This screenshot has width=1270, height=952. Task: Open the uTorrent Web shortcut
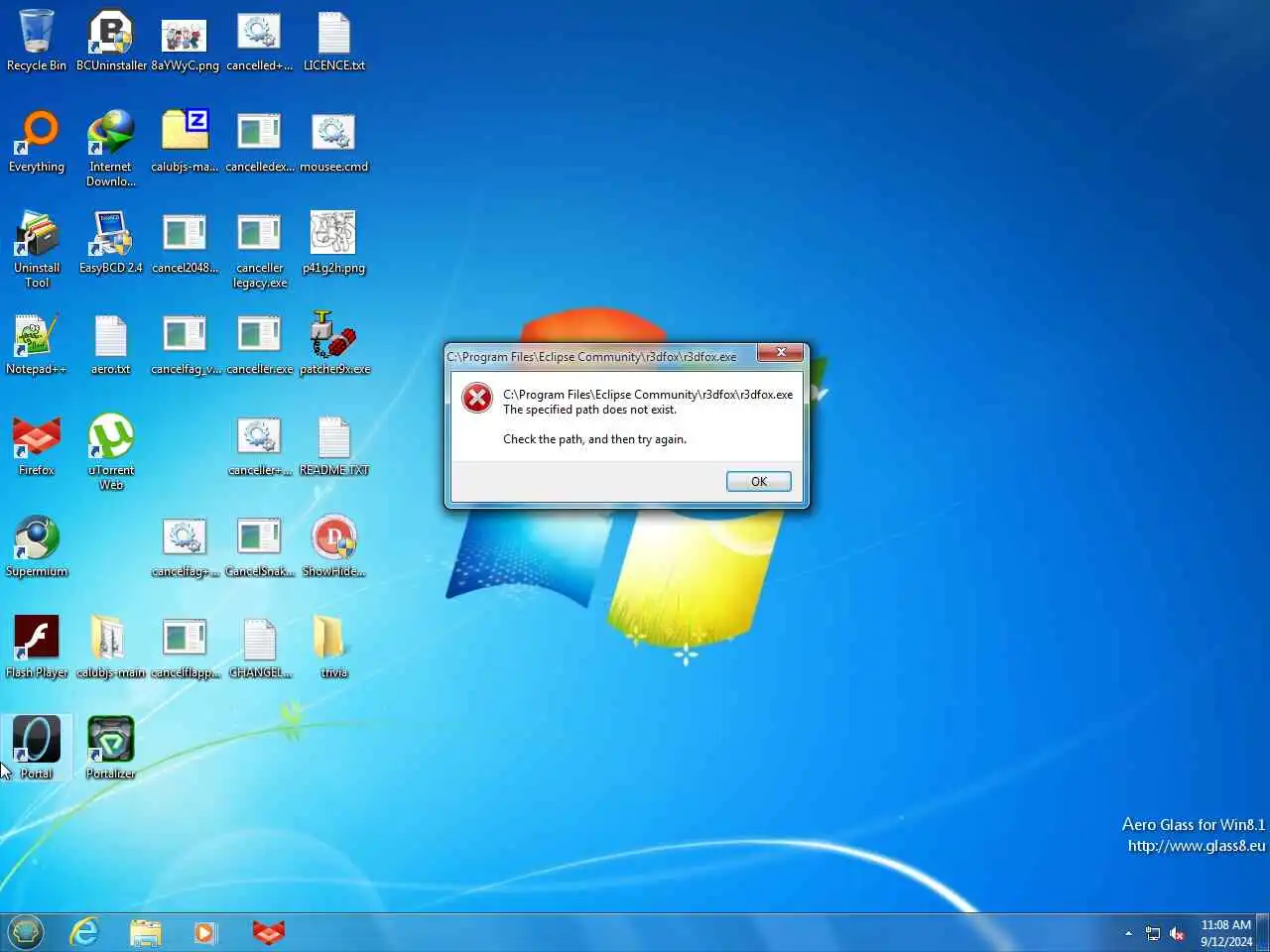[111, 452]
